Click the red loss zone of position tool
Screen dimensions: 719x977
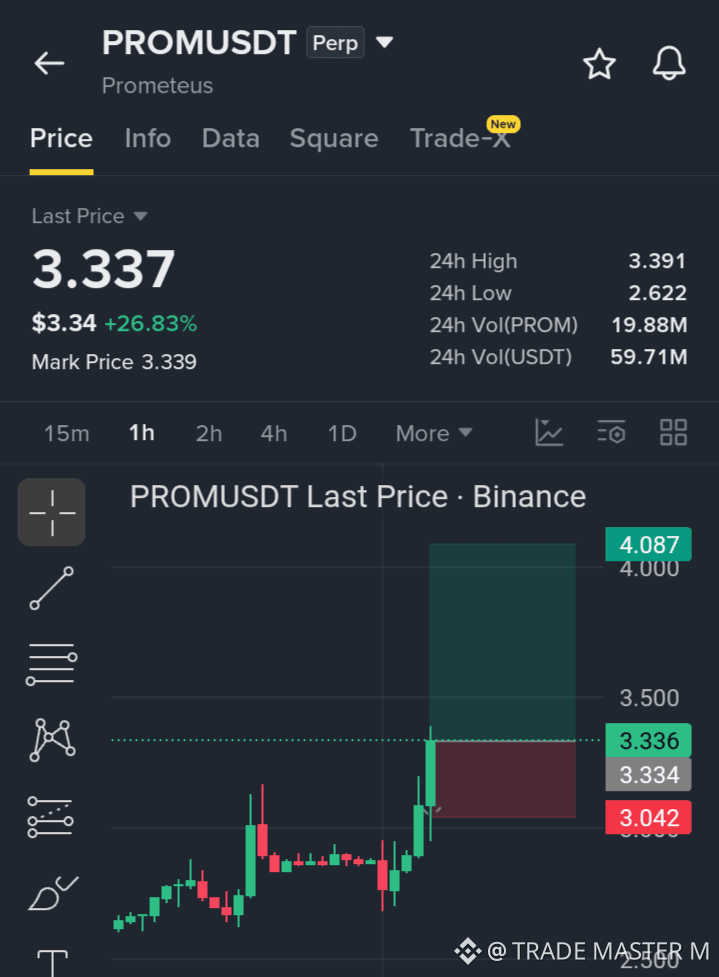point(505,779)
